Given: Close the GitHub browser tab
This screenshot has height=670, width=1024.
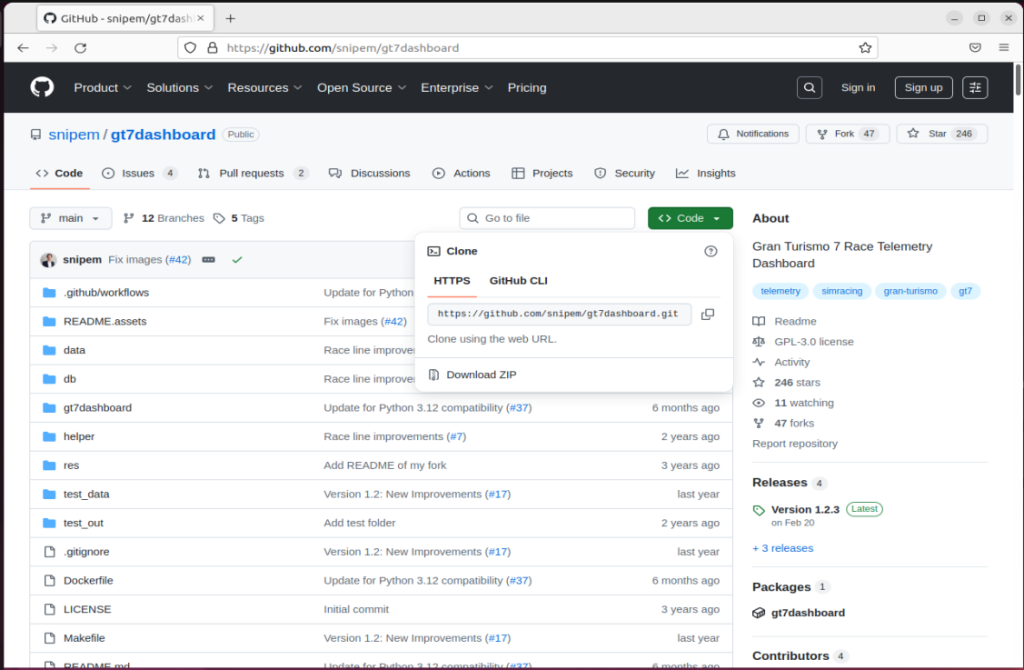Looking at the screenshot, I should (200, 18).
